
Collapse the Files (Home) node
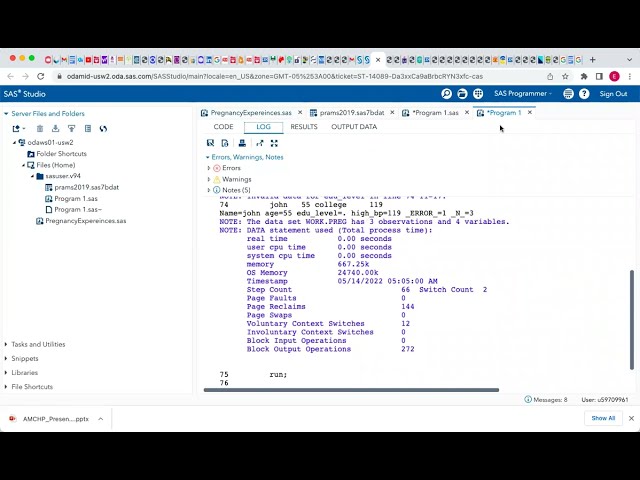(23, 165)
